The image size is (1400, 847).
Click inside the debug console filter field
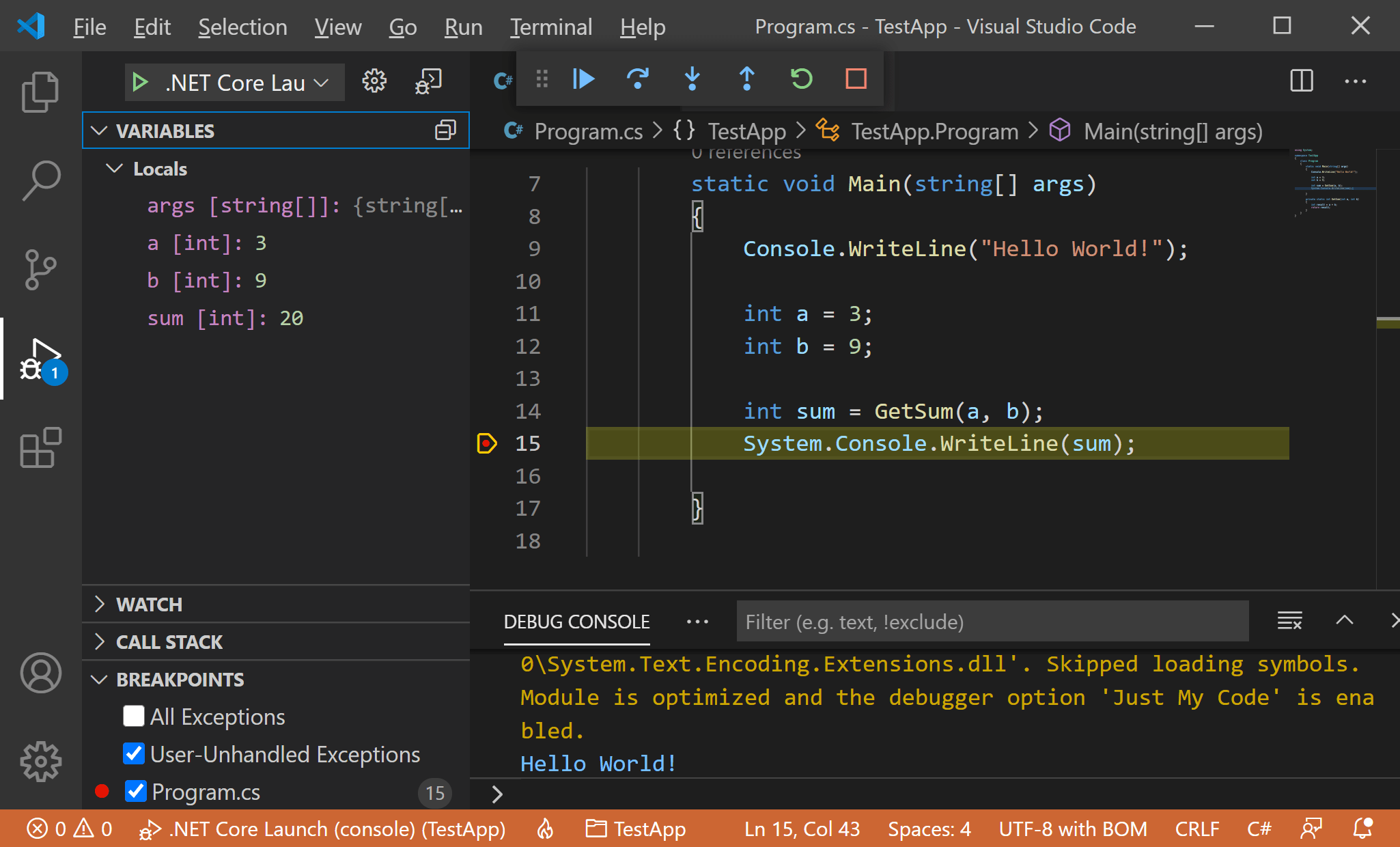click(x=992, y=621)
